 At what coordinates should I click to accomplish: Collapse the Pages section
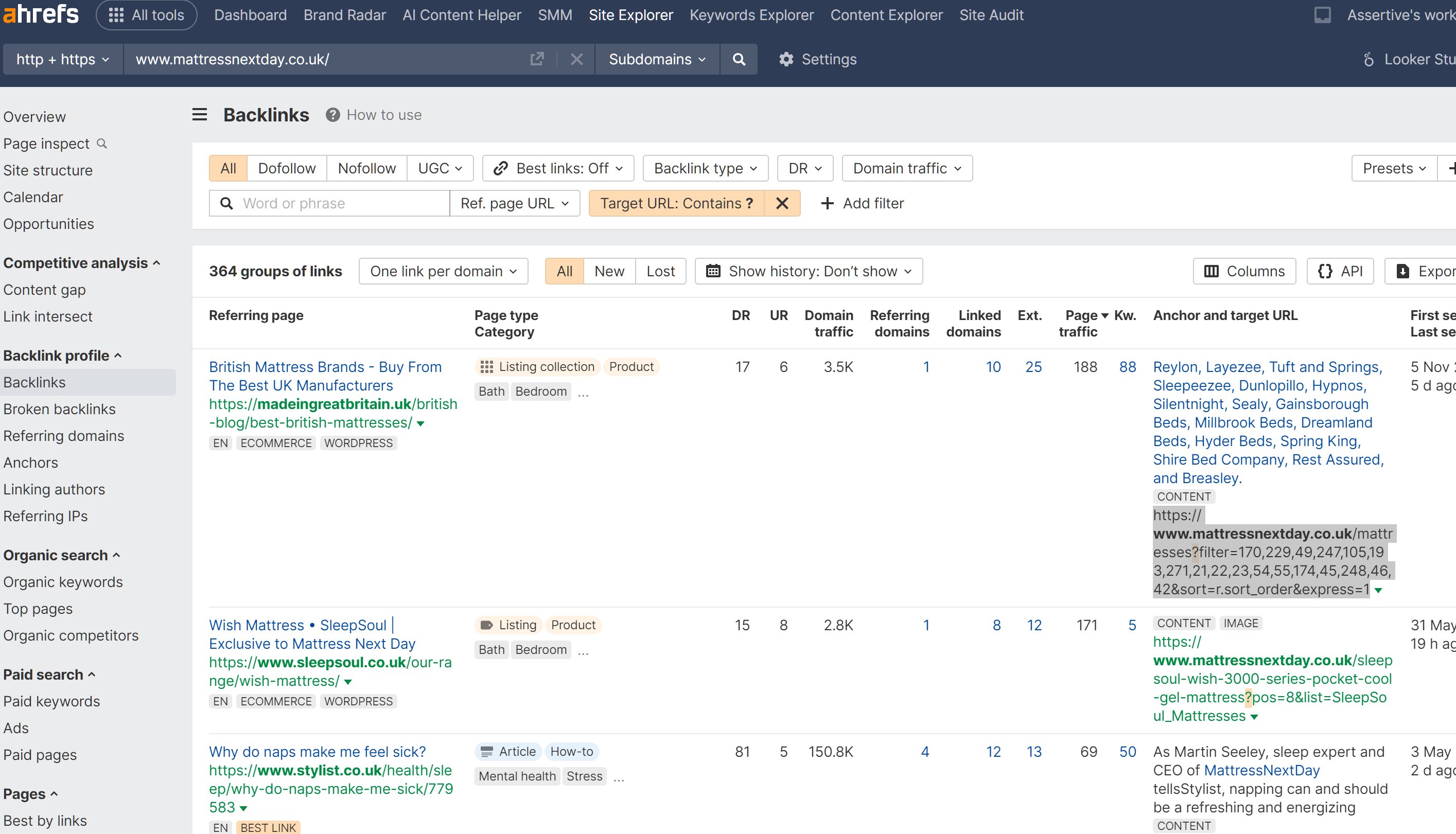(30, 794)
